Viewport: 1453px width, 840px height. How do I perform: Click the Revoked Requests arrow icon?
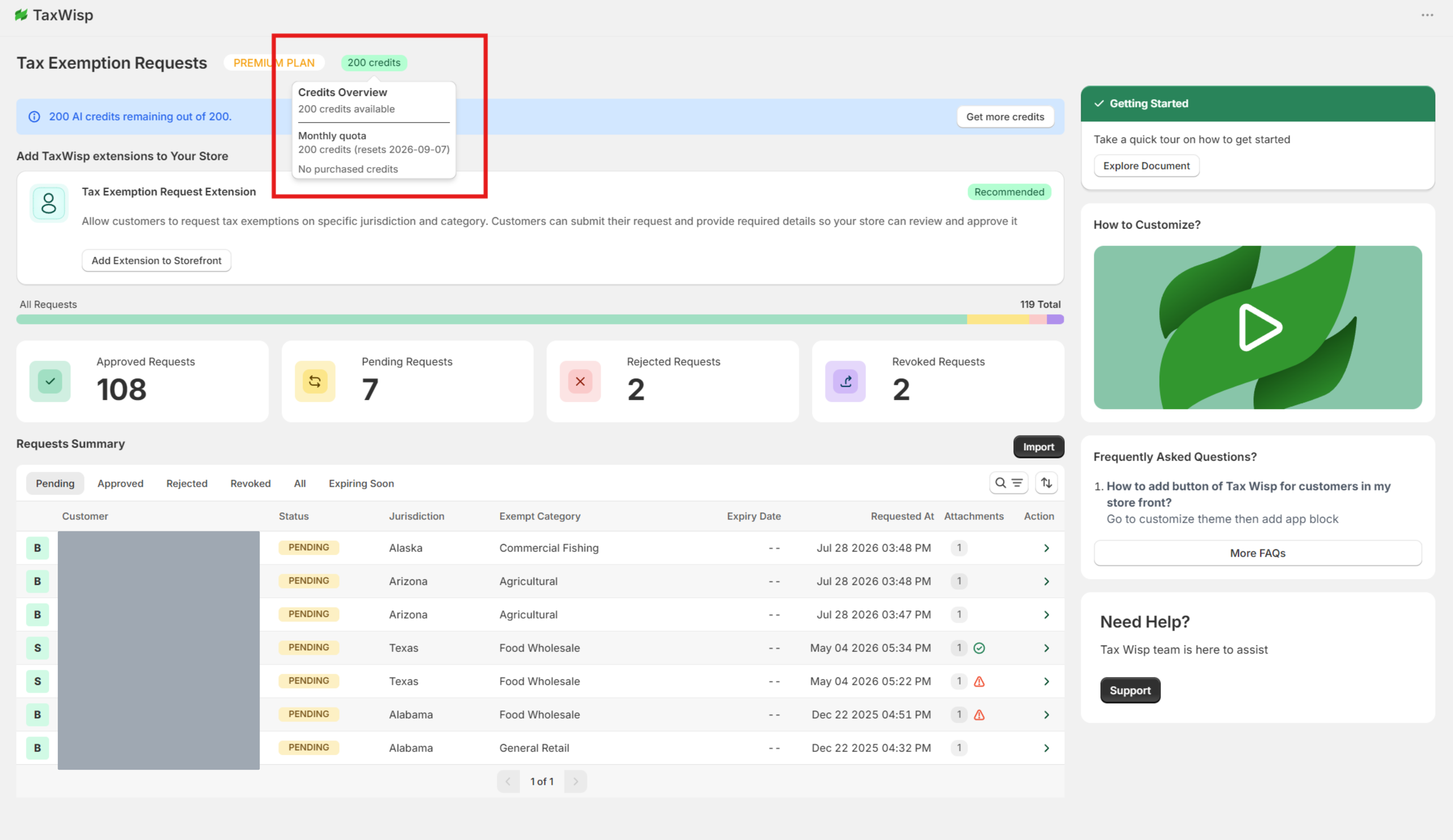pyautogui.click(x=845, y=381)
